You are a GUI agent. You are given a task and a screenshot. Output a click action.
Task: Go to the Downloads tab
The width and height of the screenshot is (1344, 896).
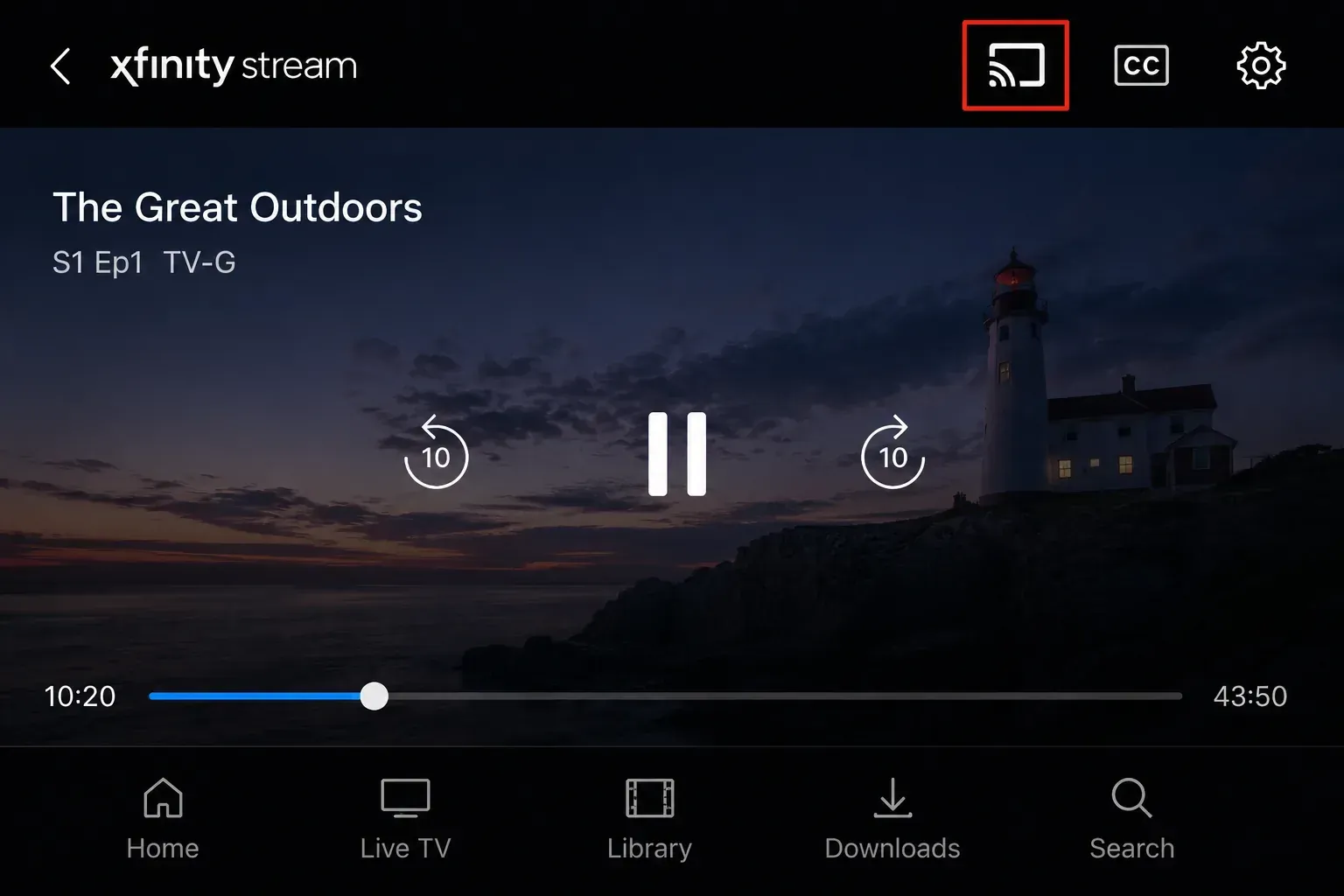pos(892,819)
